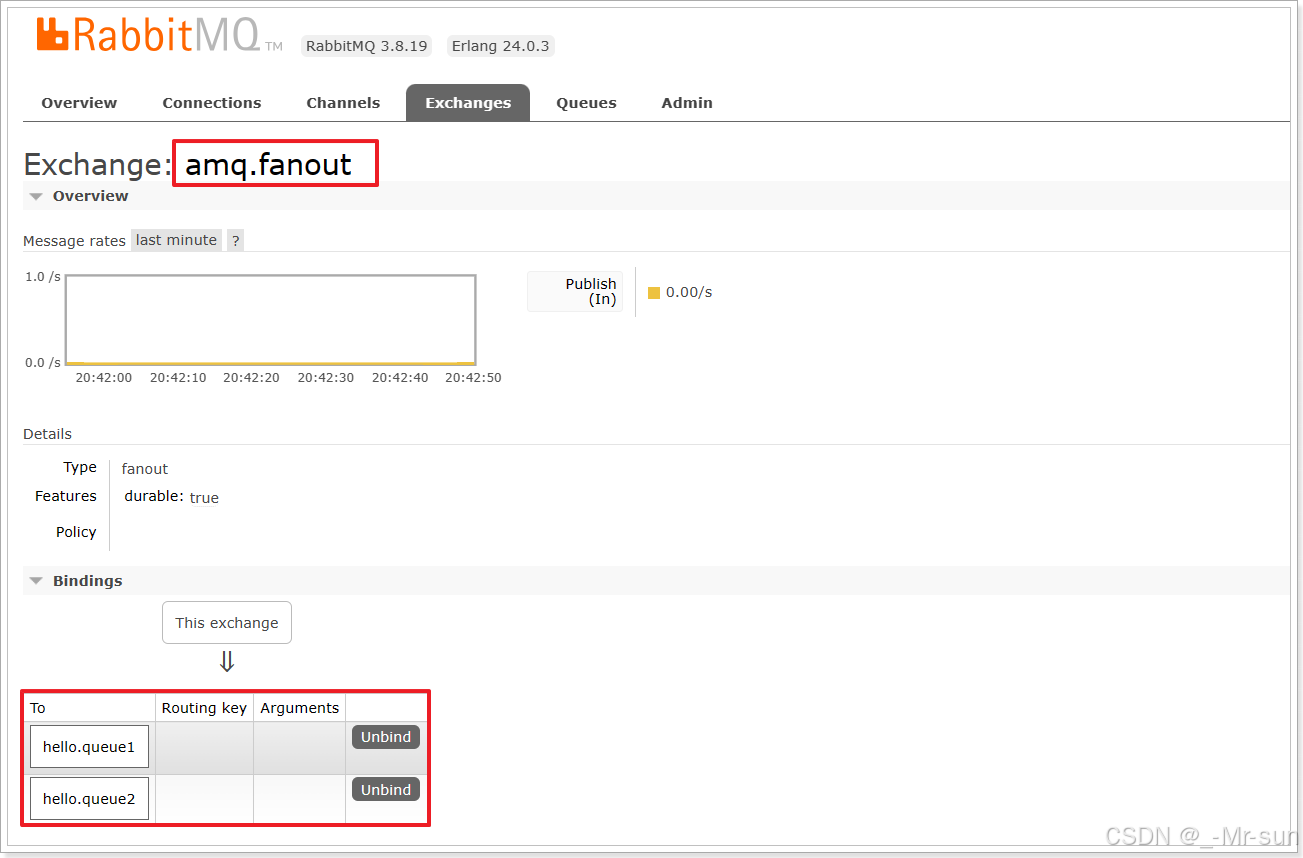Unbind hello.queue2 from the exchange
The width and height of the screenshot is (1303, 858).
386,789
